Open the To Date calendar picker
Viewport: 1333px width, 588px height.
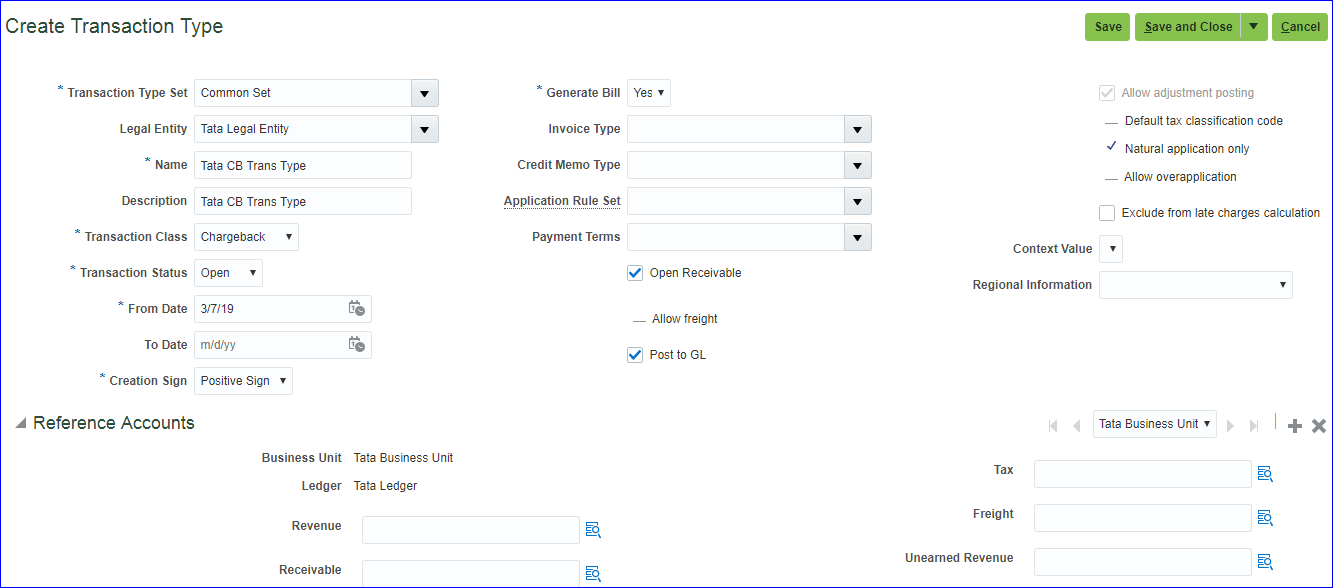tap(356, 345)
